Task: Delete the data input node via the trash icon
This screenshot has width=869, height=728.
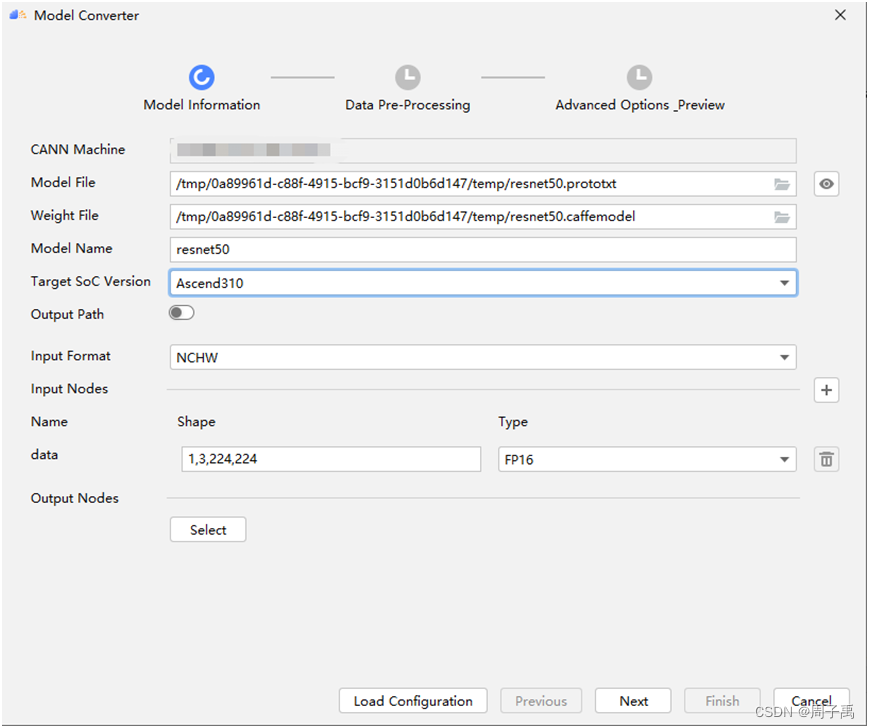Action: tap(826, 458)
